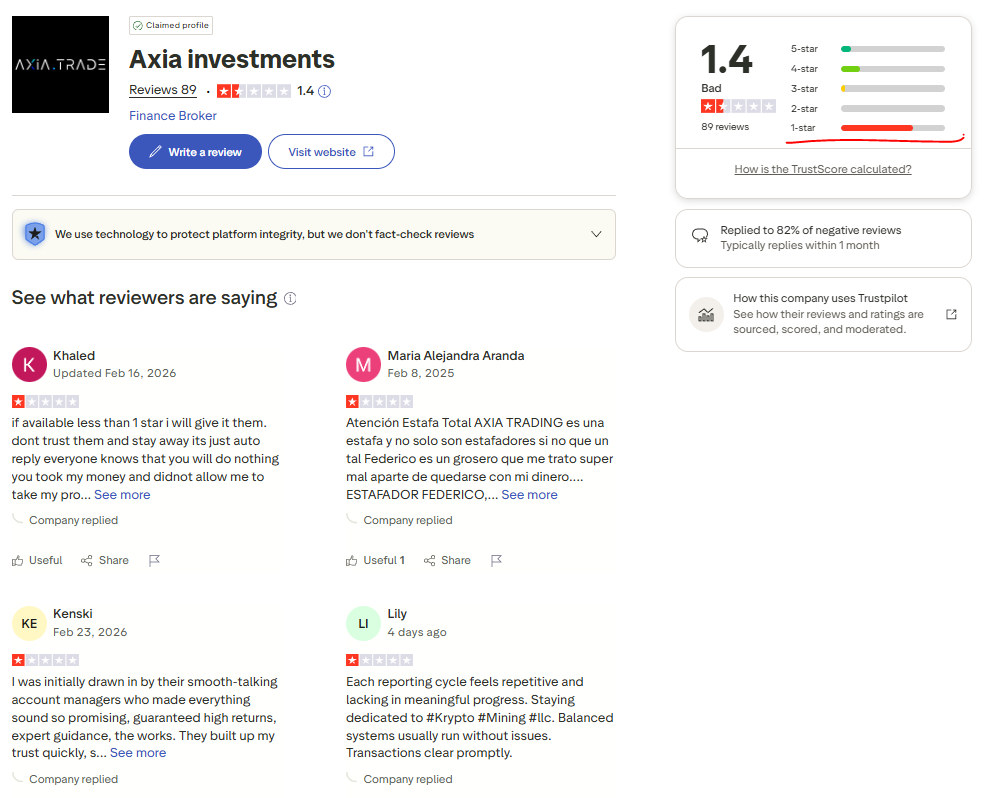Expand the platform integrity notice
This screenshot has width=988, height=798.
pos(596,234)
